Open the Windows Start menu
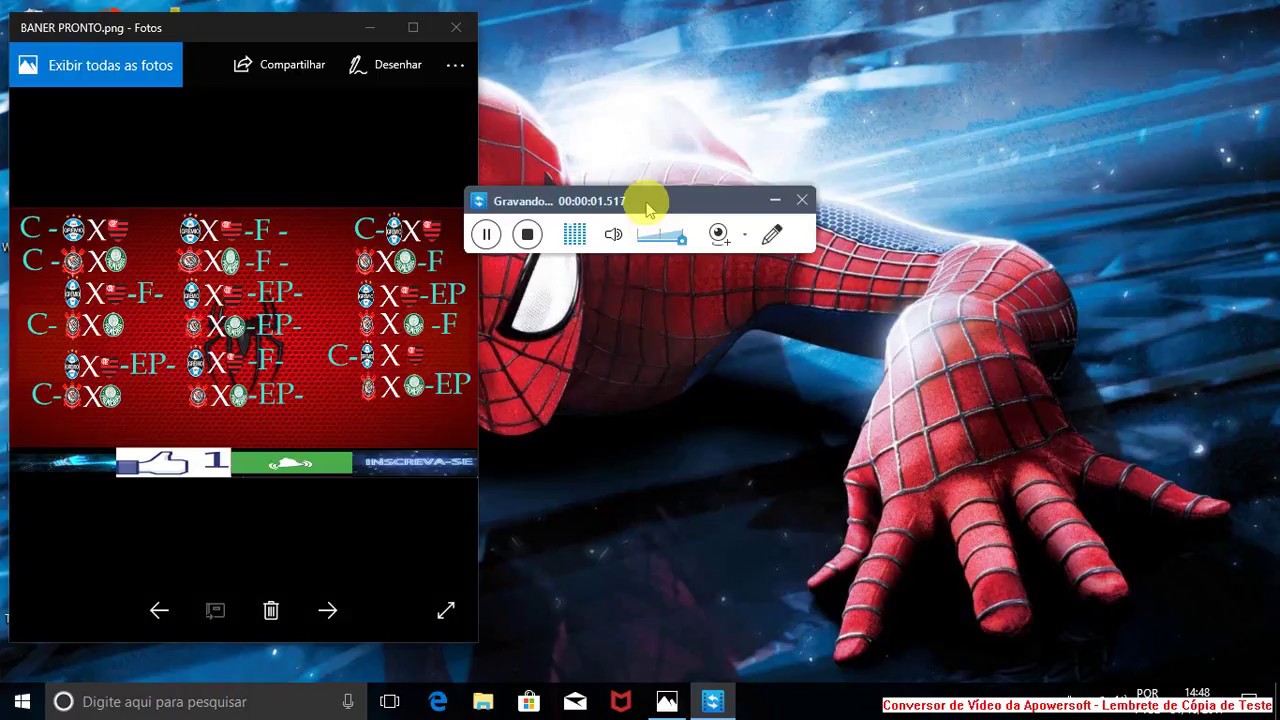The width and height of the screenshot is (1280, 720). pyautogui.click(x=22, y=702)
